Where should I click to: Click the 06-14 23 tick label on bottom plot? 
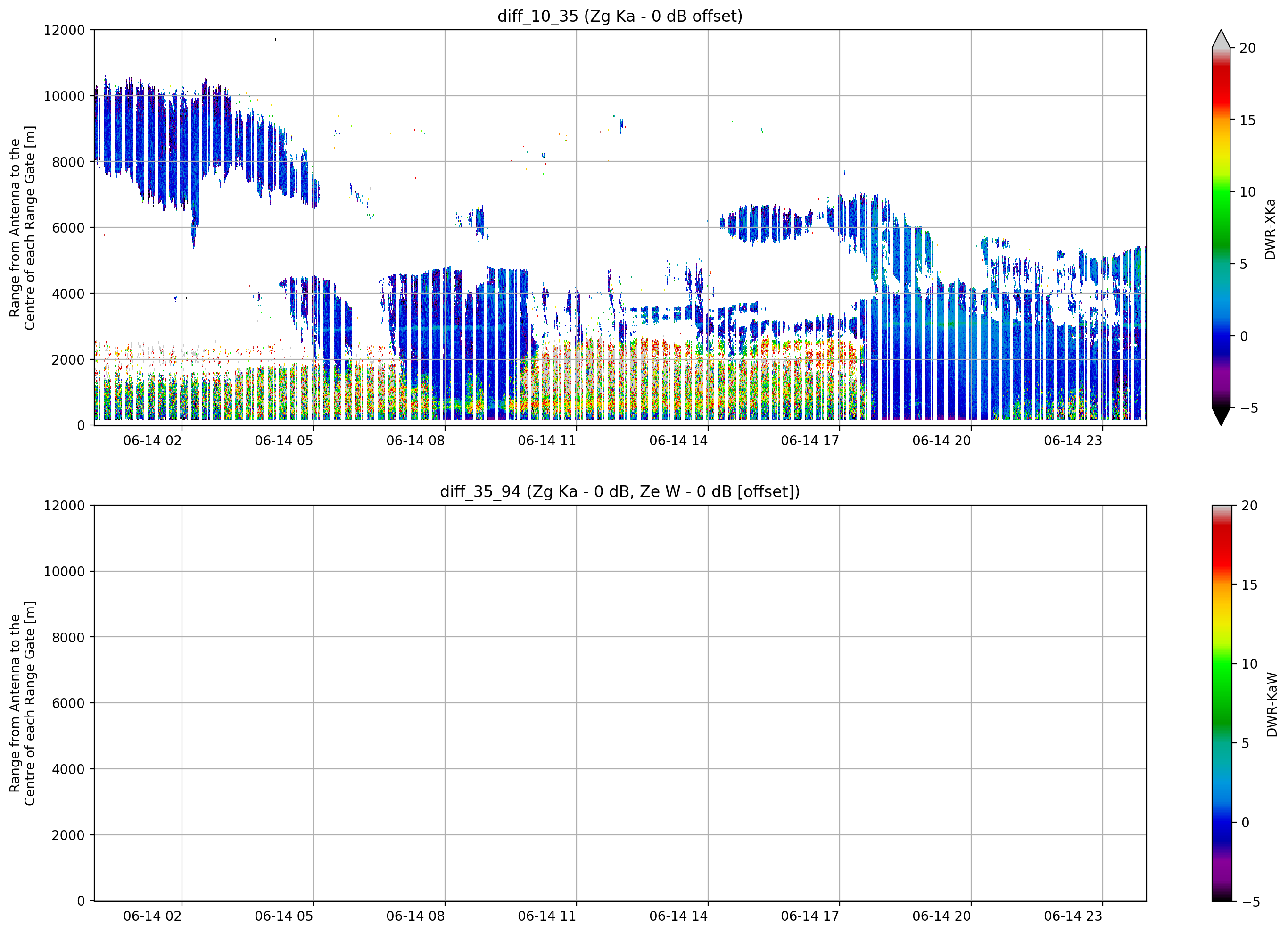point(1073,916)
